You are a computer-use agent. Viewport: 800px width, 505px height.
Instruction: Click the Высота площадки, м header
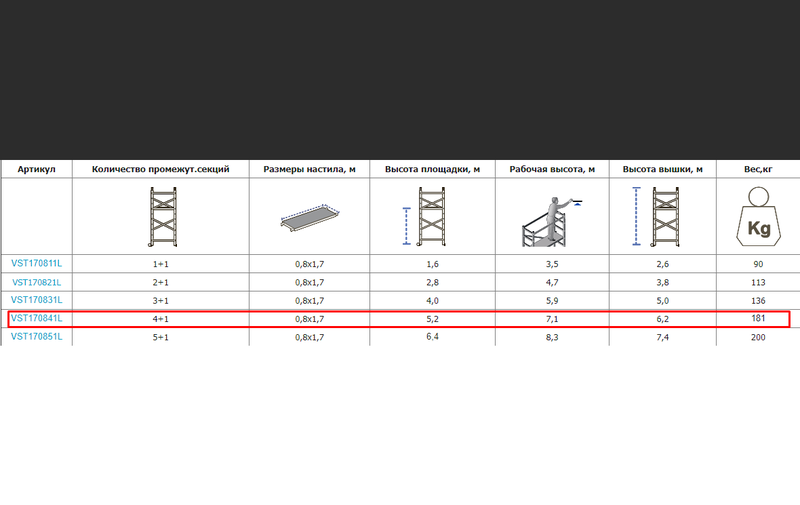432,169
